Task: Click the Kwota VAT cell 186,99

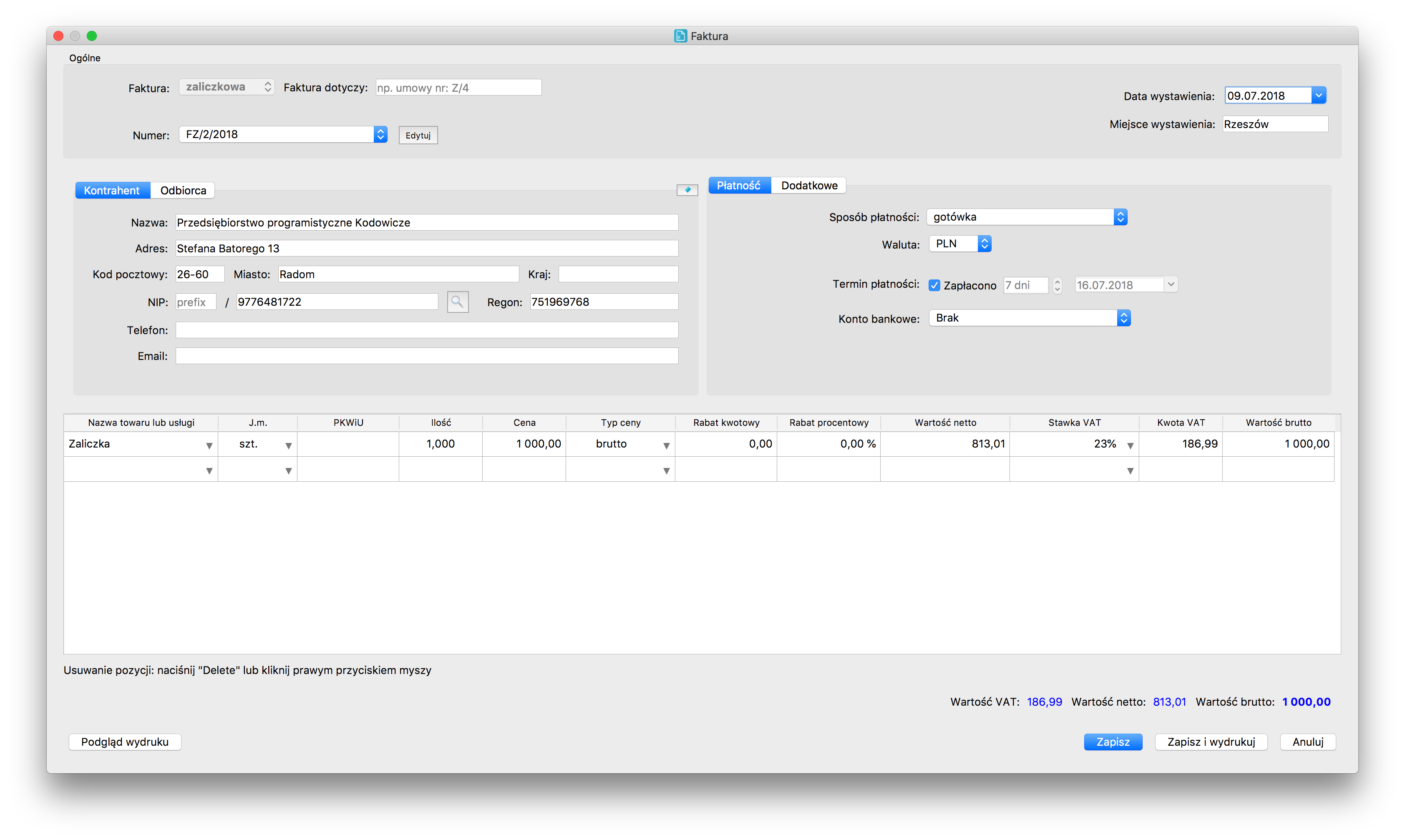Action: pyautogui.click(x=1181, y=444)
